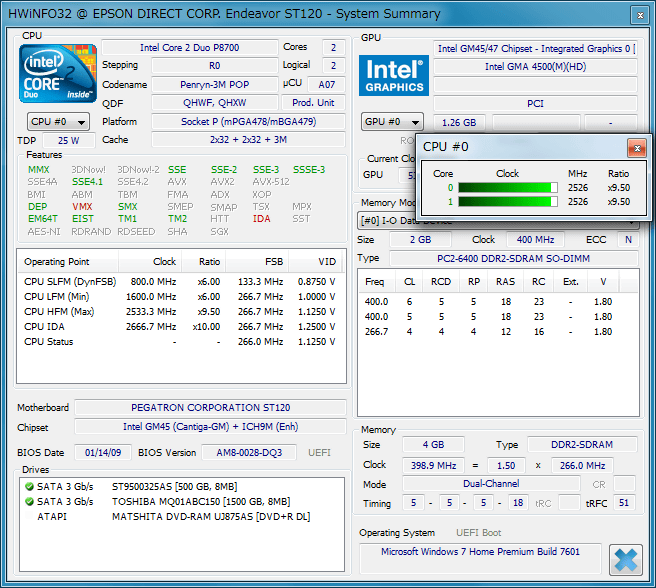Screen dimensions: 656x588
Task: Select the CPU LFM (Min) row
Action: (180, 297)
